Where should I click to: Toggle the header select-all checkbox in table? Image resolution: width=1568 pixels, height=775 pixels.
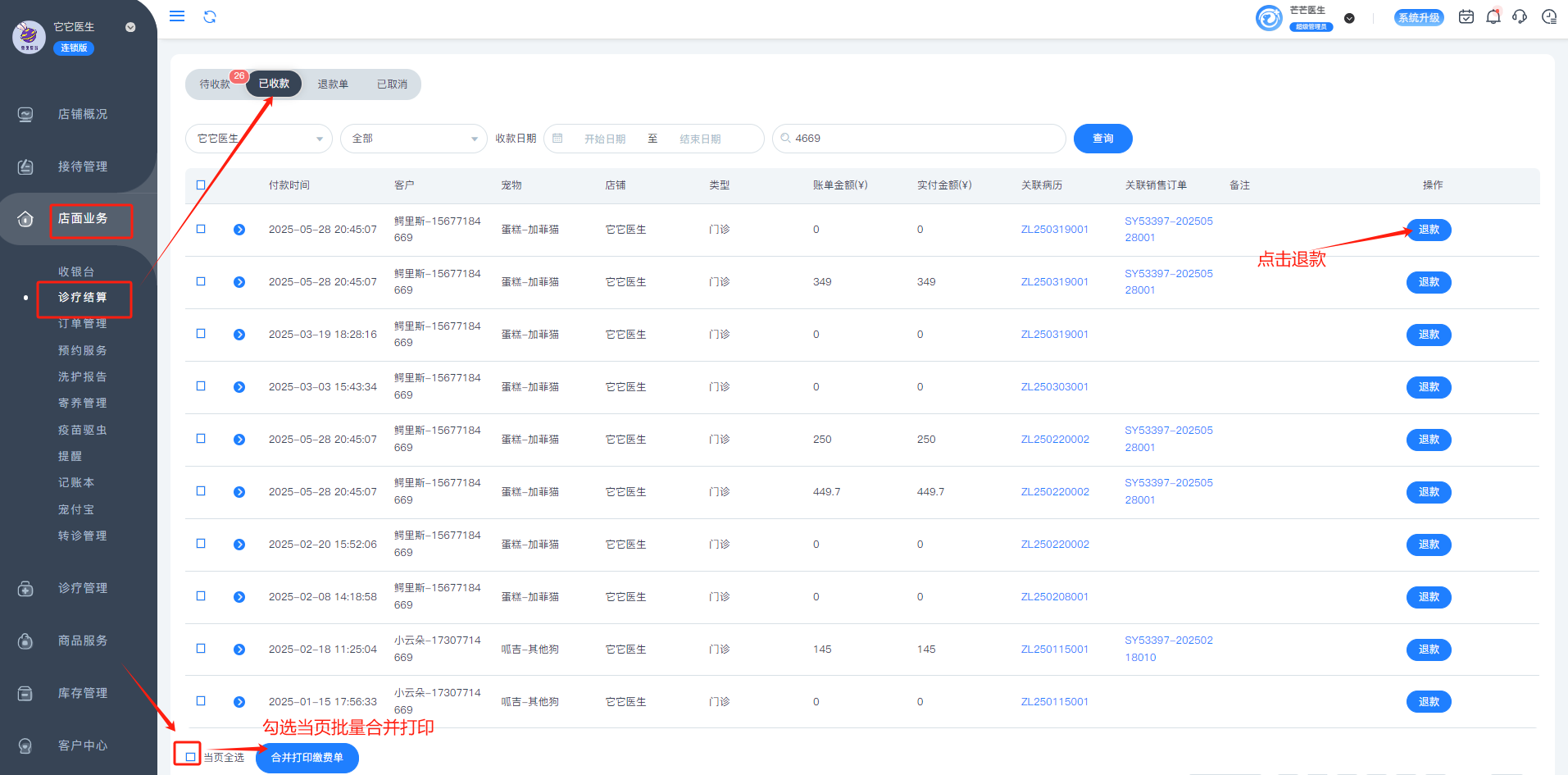(x=201, y=185)
